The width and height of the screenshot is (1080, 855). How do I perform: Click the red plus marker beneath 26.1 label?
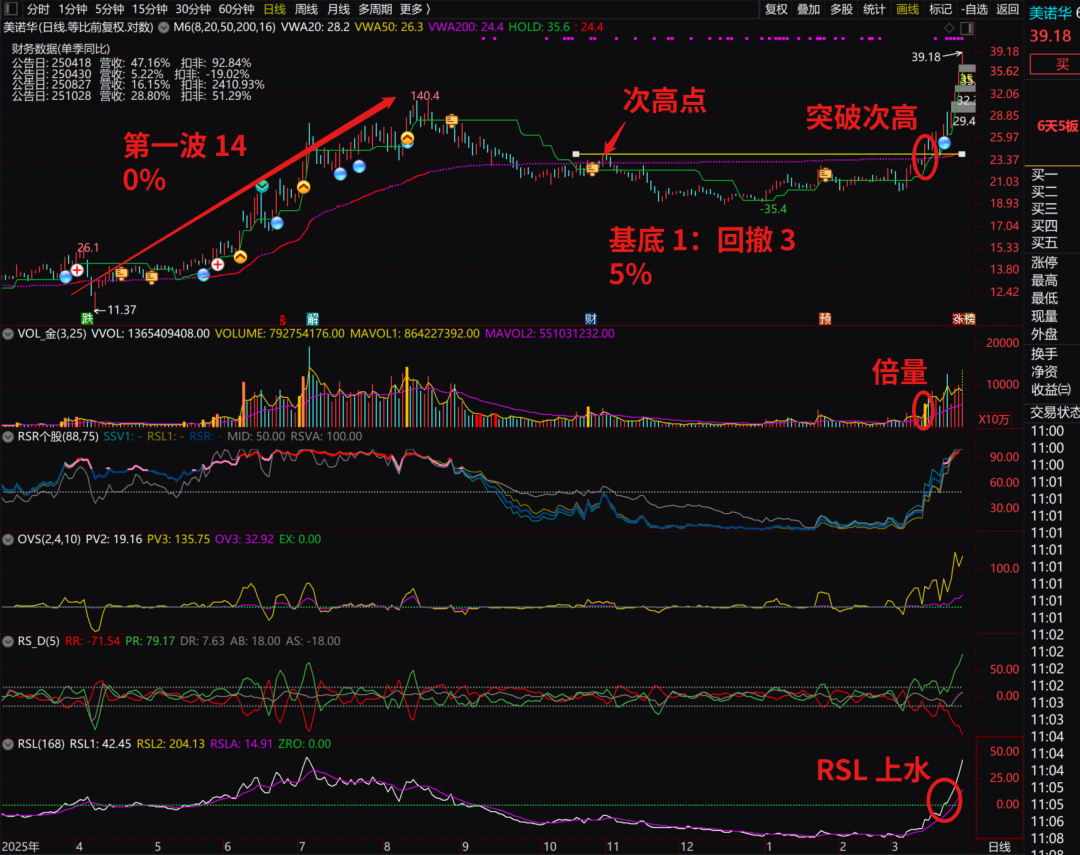coord(77,270)
